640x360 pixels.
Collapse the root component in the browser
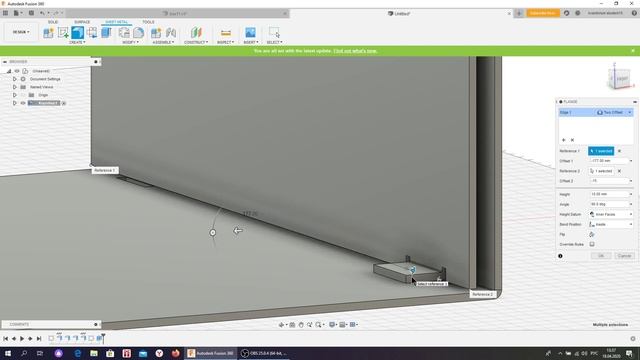(9, 71)
